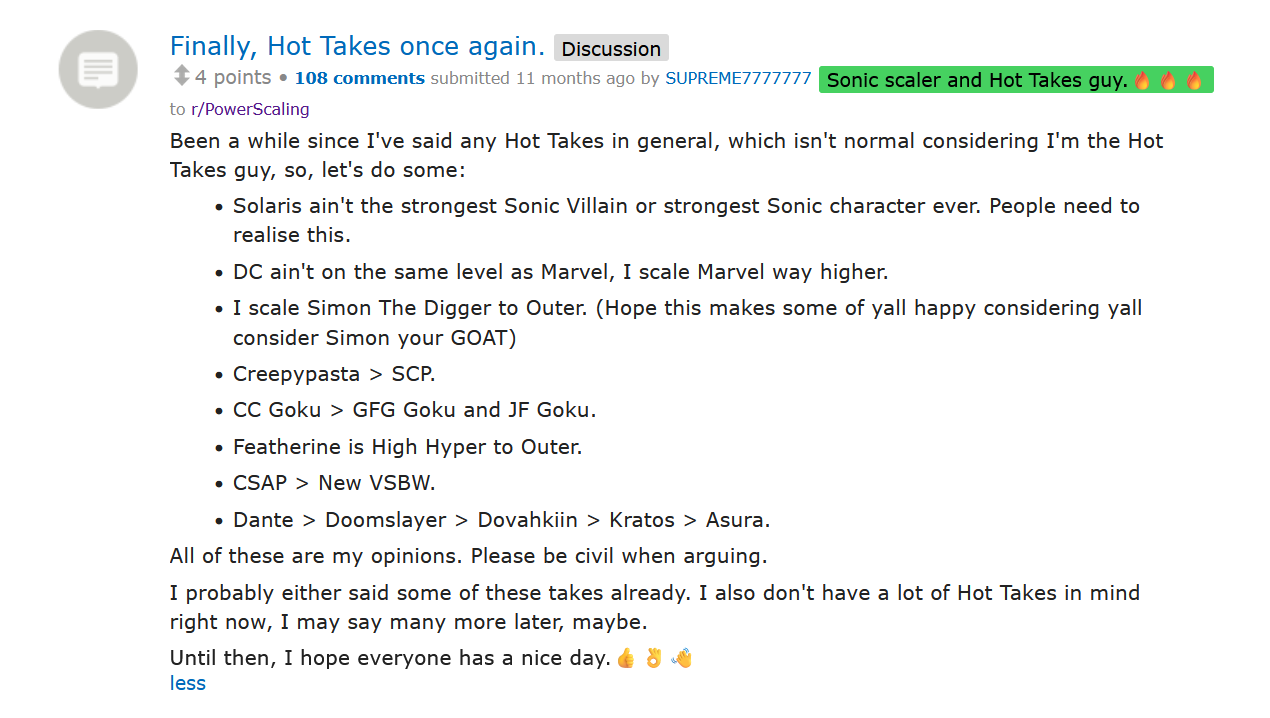Click the last fire emoji in the flair

click(x=1194, y=80)
